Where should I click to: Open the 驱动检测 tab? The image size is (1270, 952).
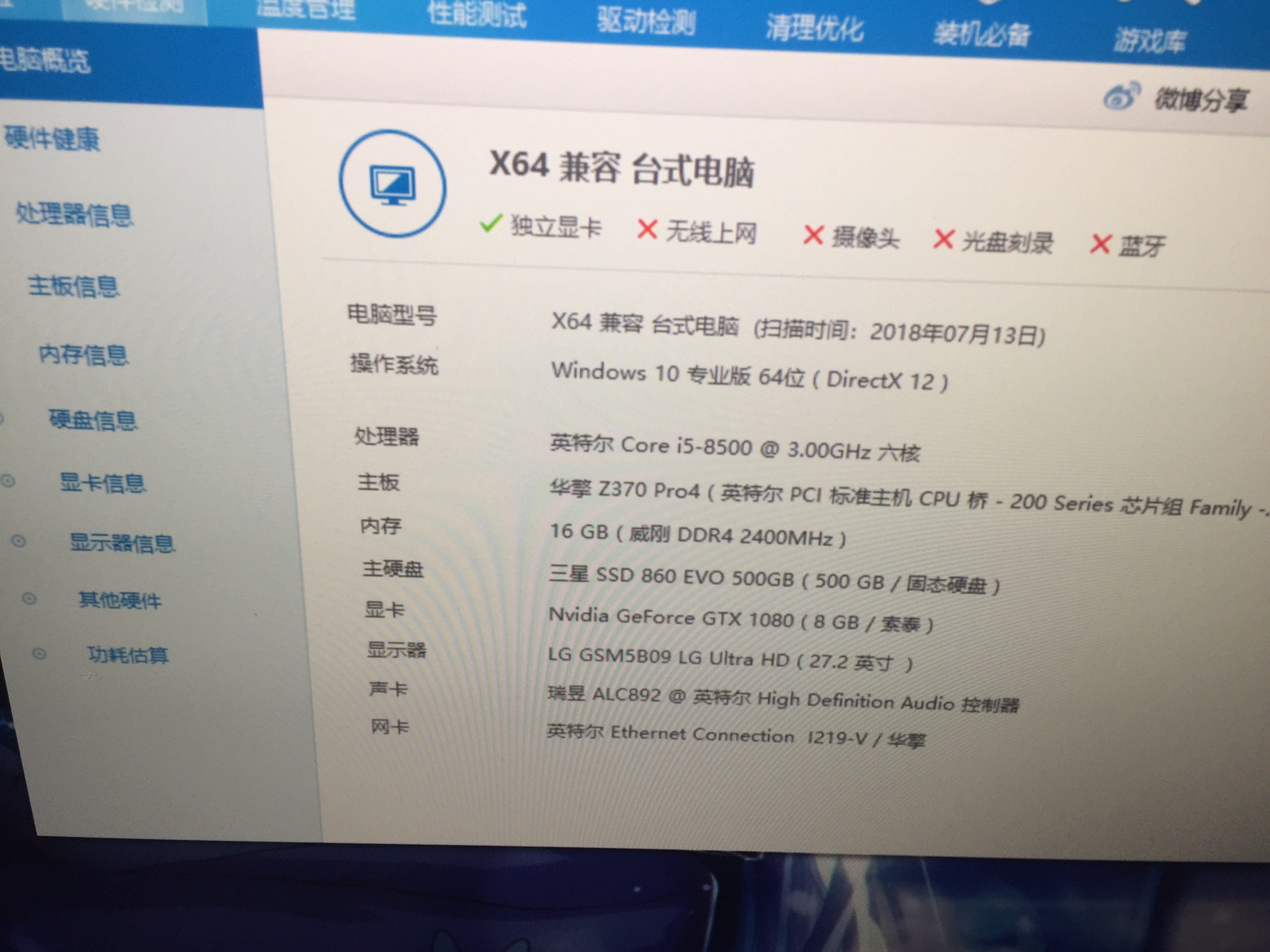pyautogui.click(x=646, y=22)
